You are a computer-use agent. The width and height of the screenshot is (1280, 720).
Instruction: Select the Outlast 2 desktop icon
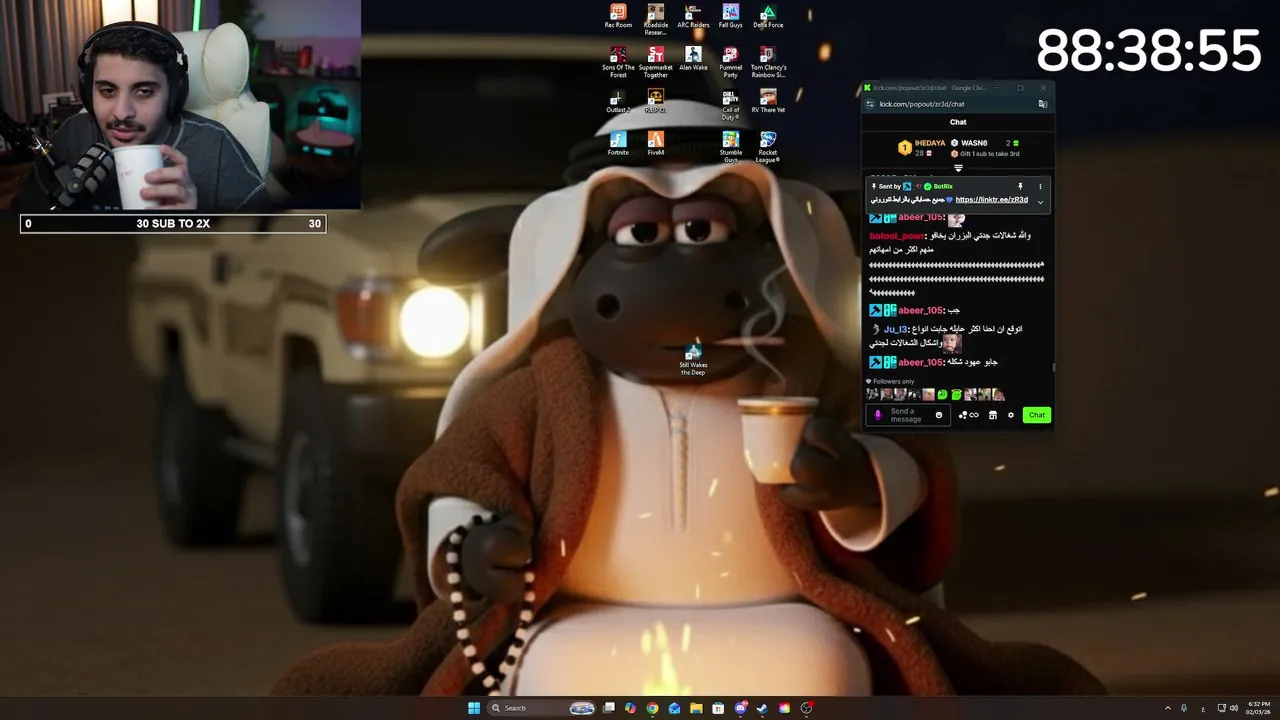pyautogui.click(x=618, y=101)
